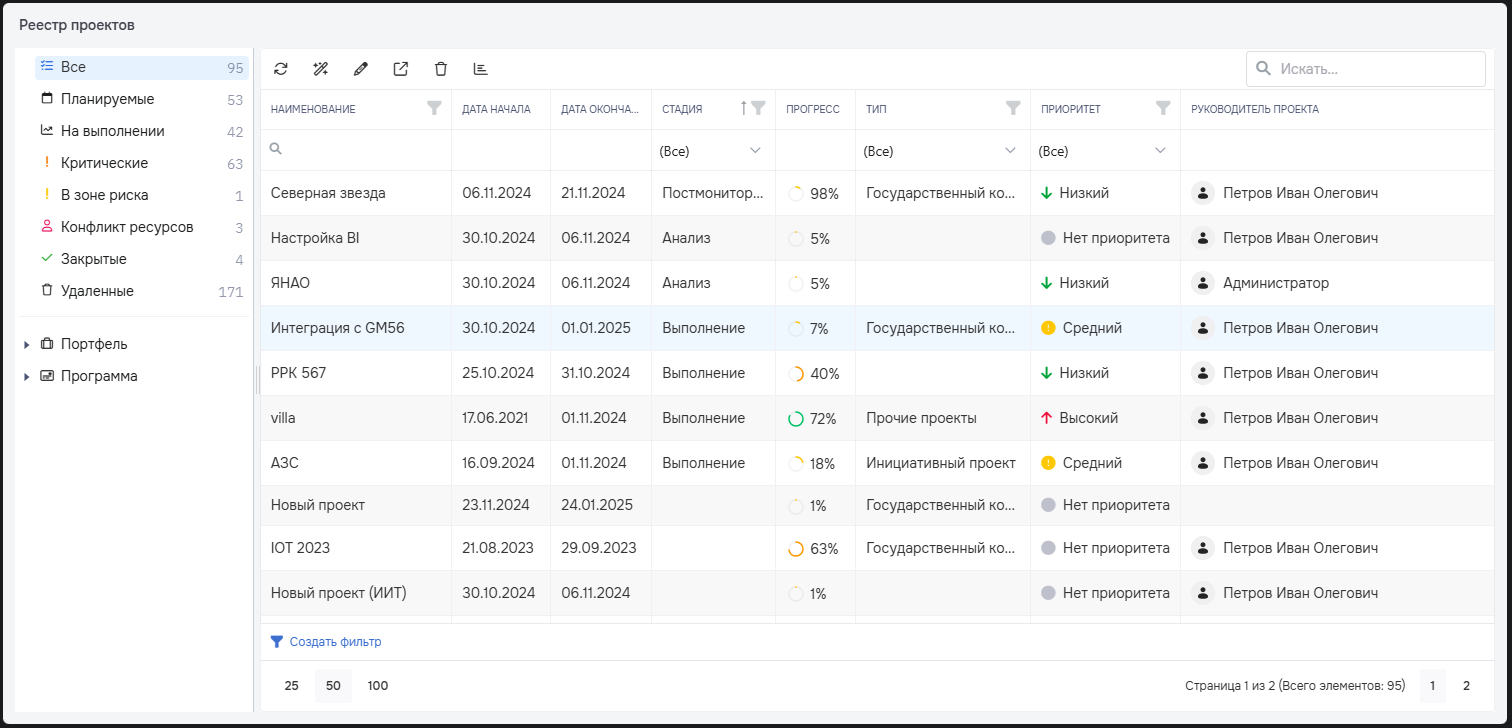
Task: Open the filter icon on Приоритет column
Action: [1163, 108]
